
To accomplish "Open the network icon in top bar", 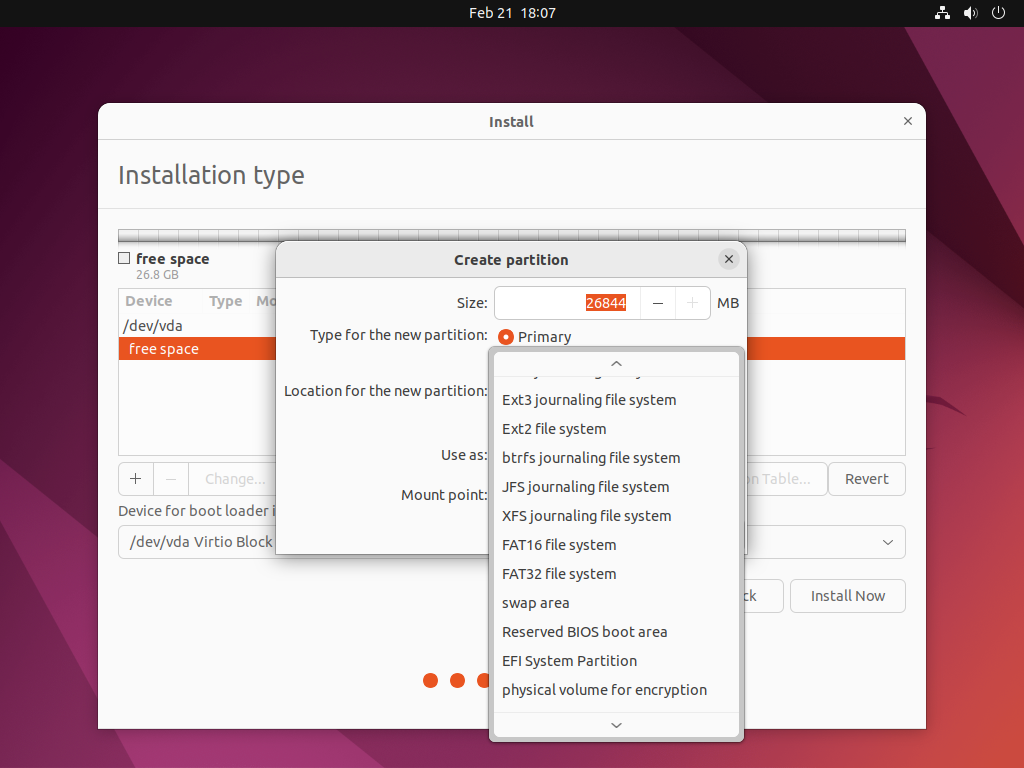I will coord(941,13).
